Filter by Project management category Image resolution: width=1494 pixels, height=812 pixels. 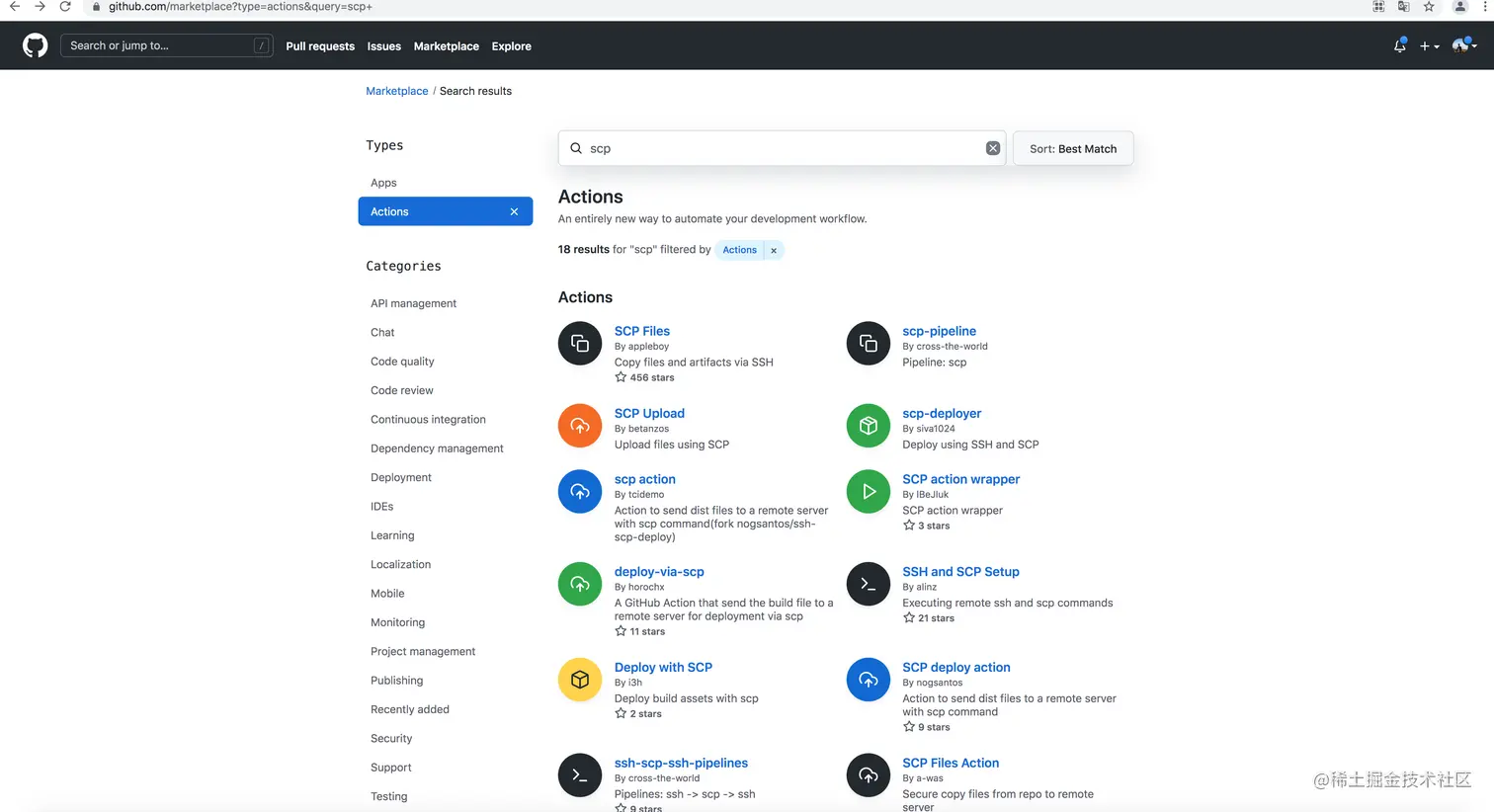[x=423, y=651]
